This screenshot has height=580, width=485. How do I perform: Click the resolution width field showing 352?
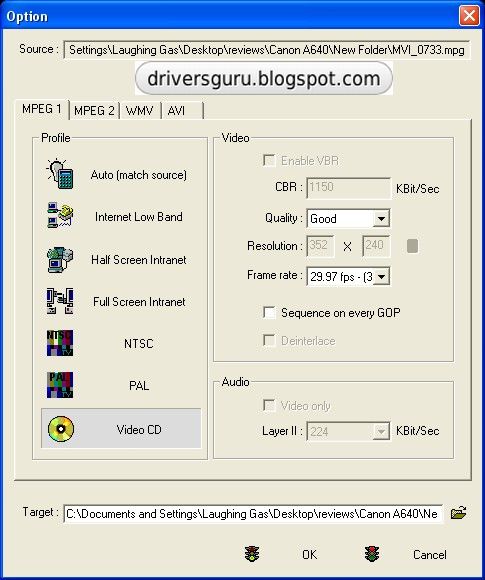(x=320, y=246)
